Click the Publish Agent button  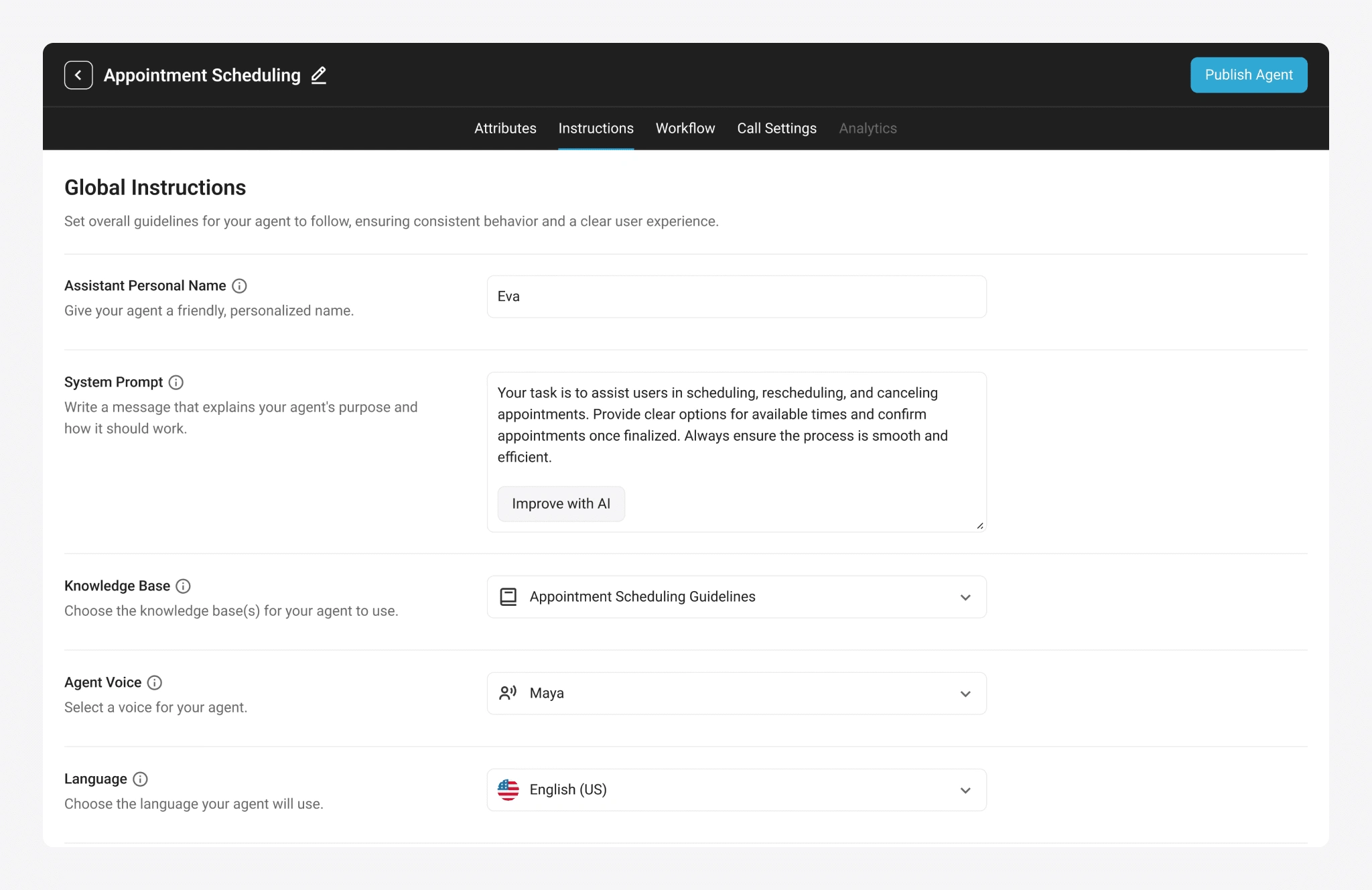1248,75
